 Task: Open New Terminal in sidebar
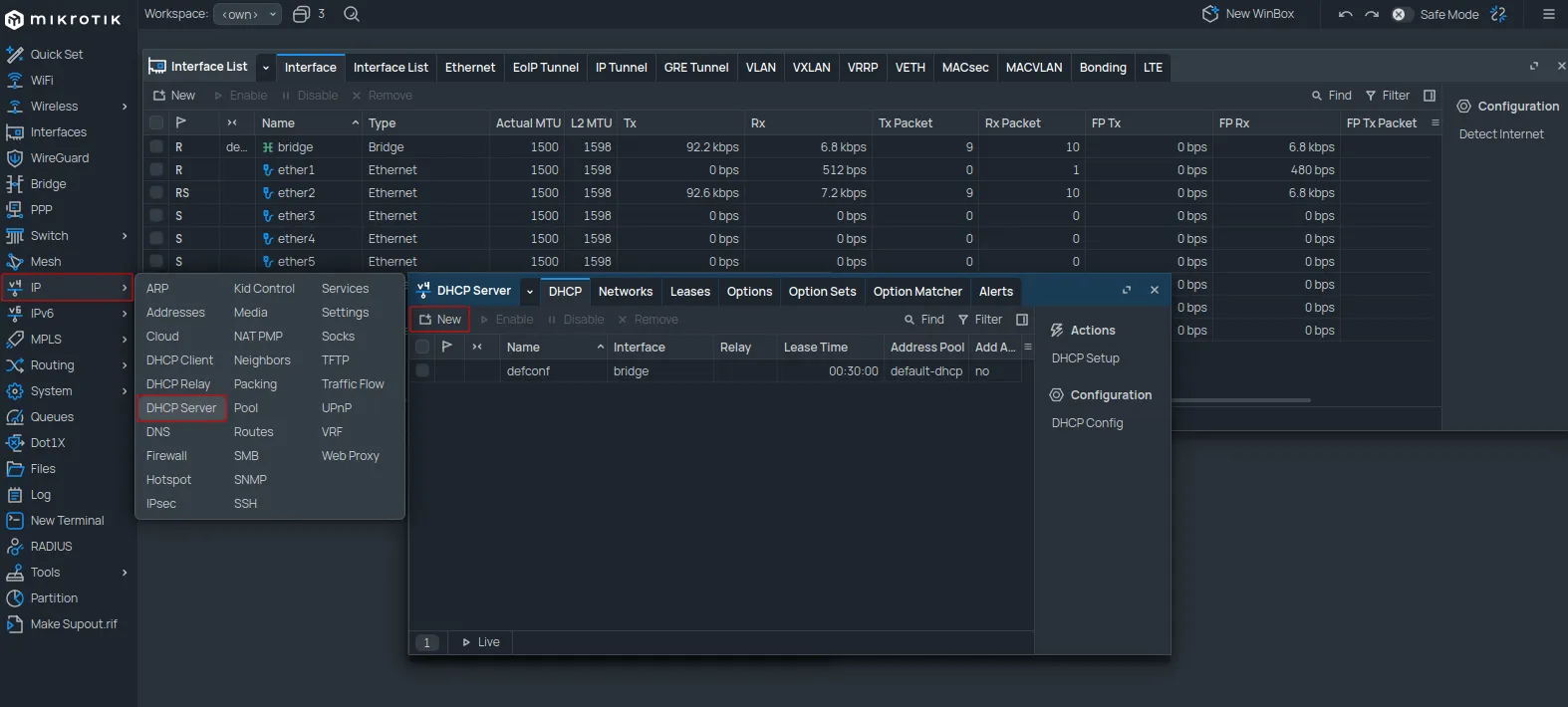pyautogui.click(x=67, y=521)
